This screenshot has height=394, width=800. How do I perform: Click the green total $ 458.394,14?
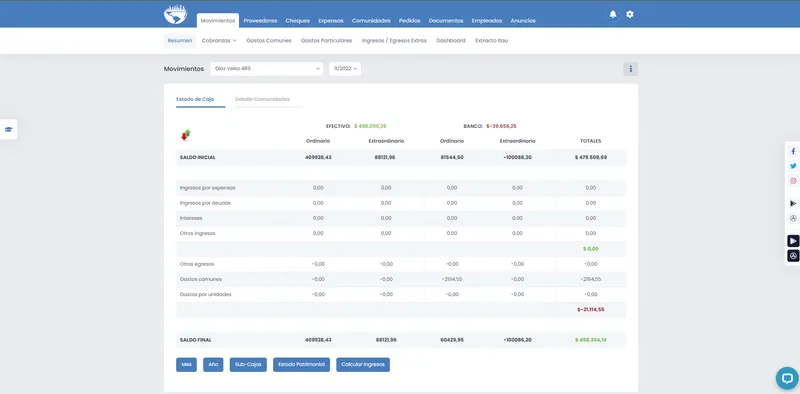point(590,340)
